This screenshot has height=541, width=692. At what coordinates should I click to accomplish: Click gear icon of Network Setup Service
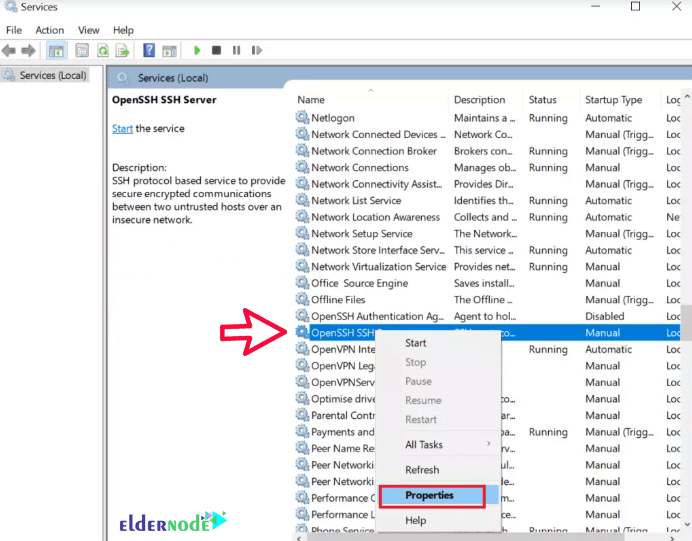(x=302, y=233)
